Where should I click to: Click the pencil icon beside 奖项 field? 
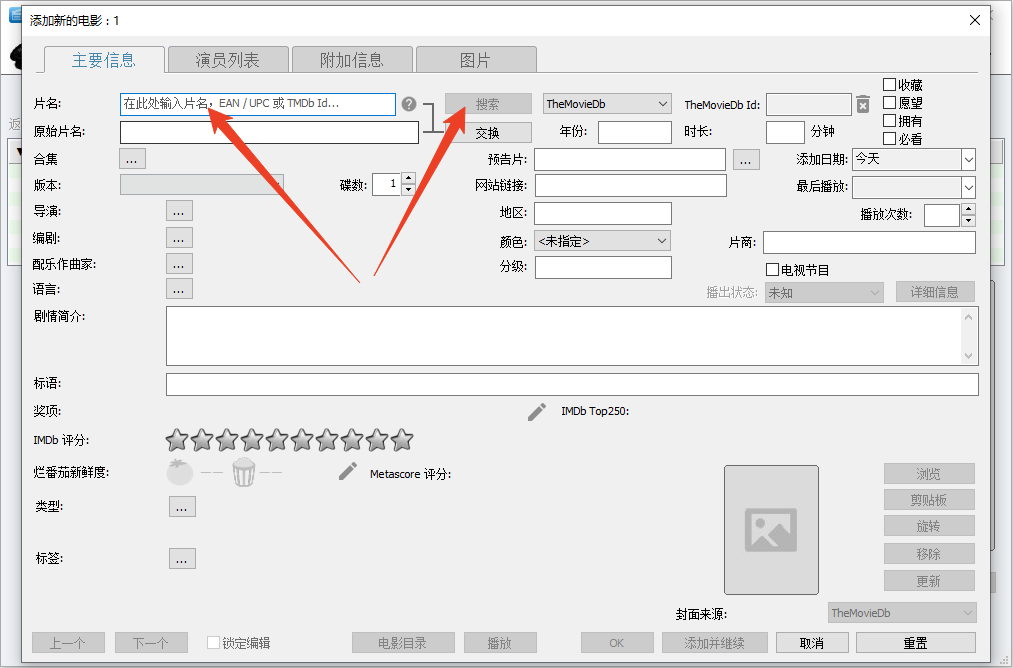click(537, 412)
